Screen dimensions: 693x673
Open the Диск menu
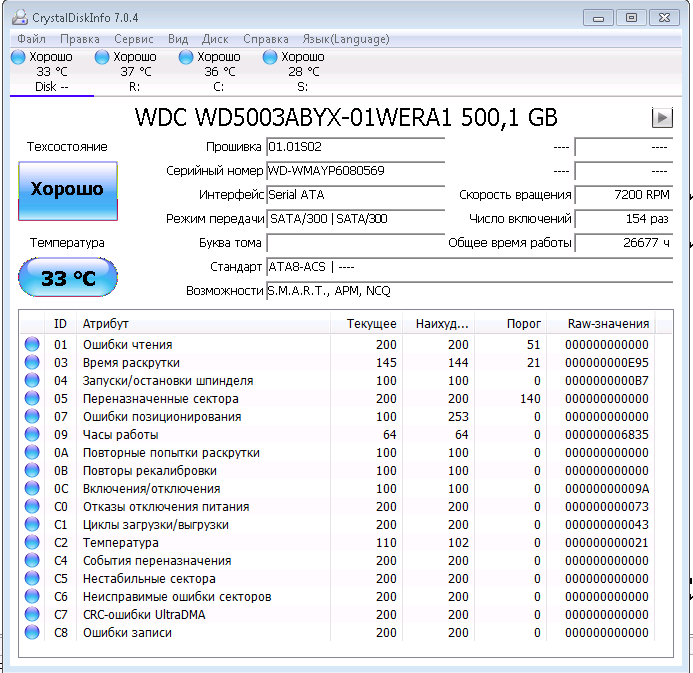point(215,39)
